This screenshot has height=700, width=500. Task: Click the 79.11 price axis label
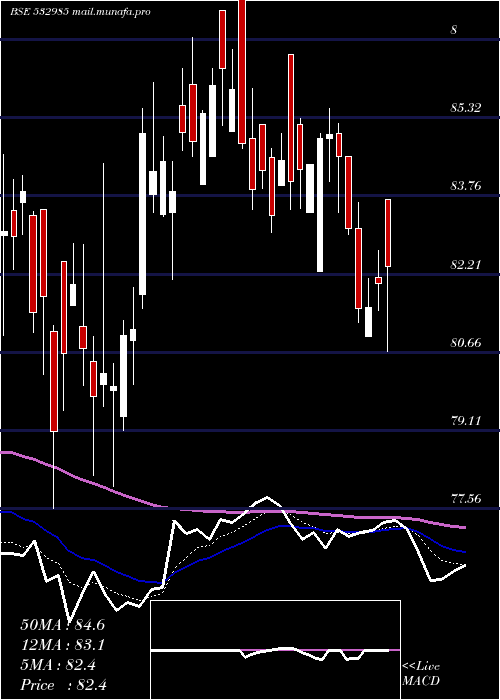click(466, 421)
